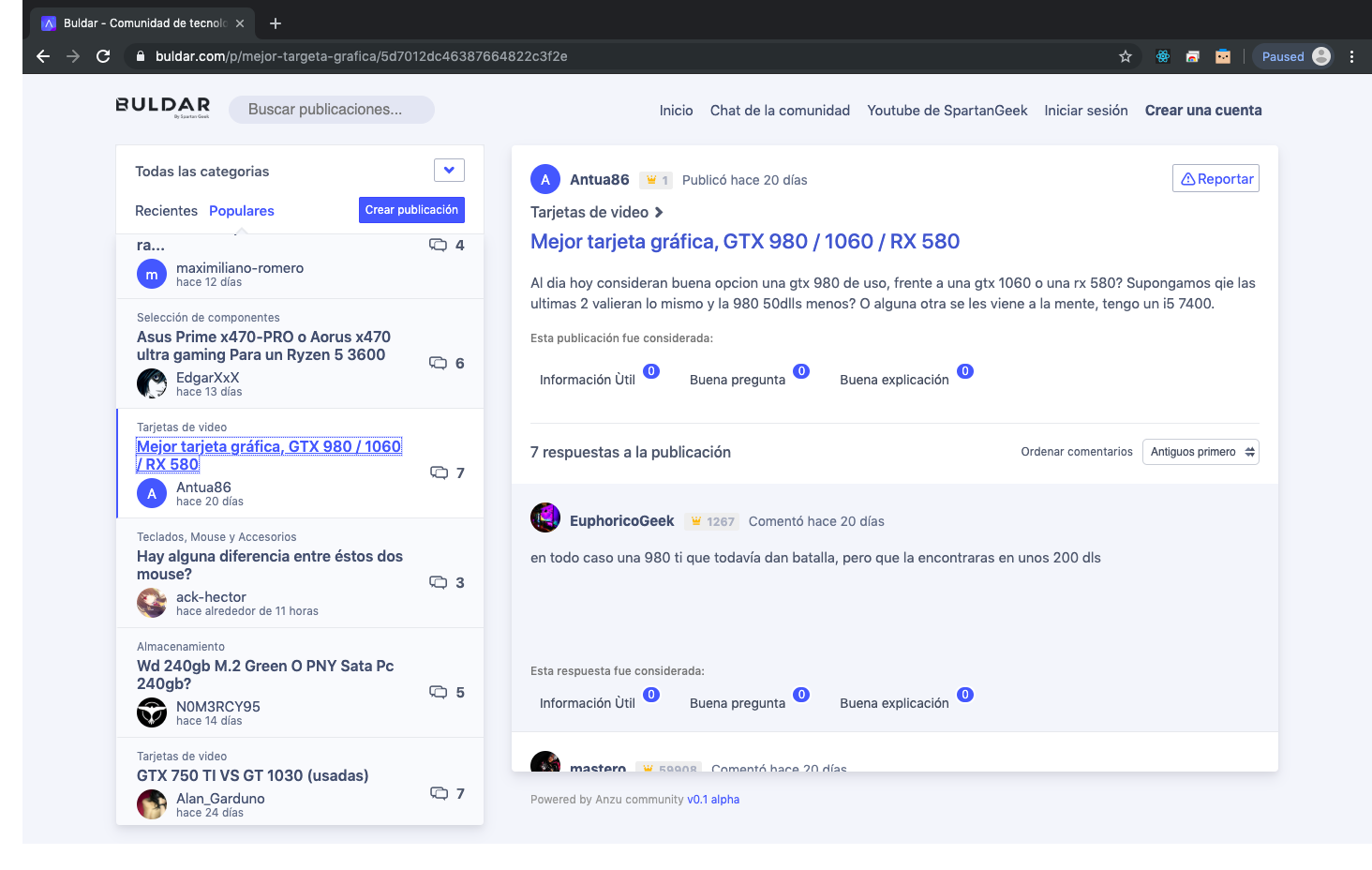Click the BULDAR logo
The height and width of the screenshot is (870, 1372).
point(163,107)
